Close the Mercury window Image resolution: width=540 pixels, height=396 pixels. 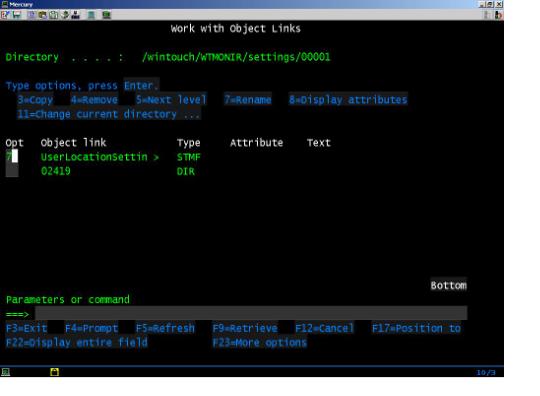click(499, 4)
